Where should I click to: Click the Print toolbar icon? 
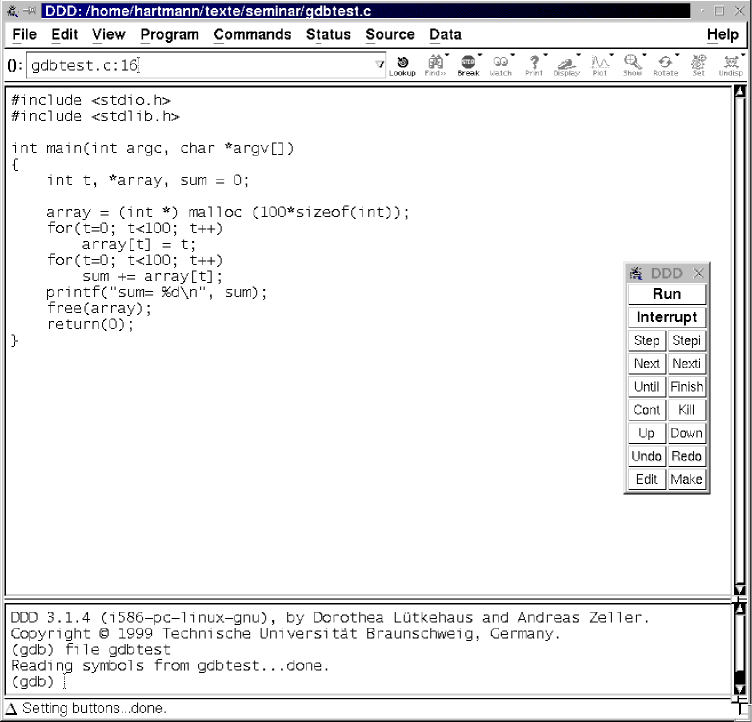534,65
